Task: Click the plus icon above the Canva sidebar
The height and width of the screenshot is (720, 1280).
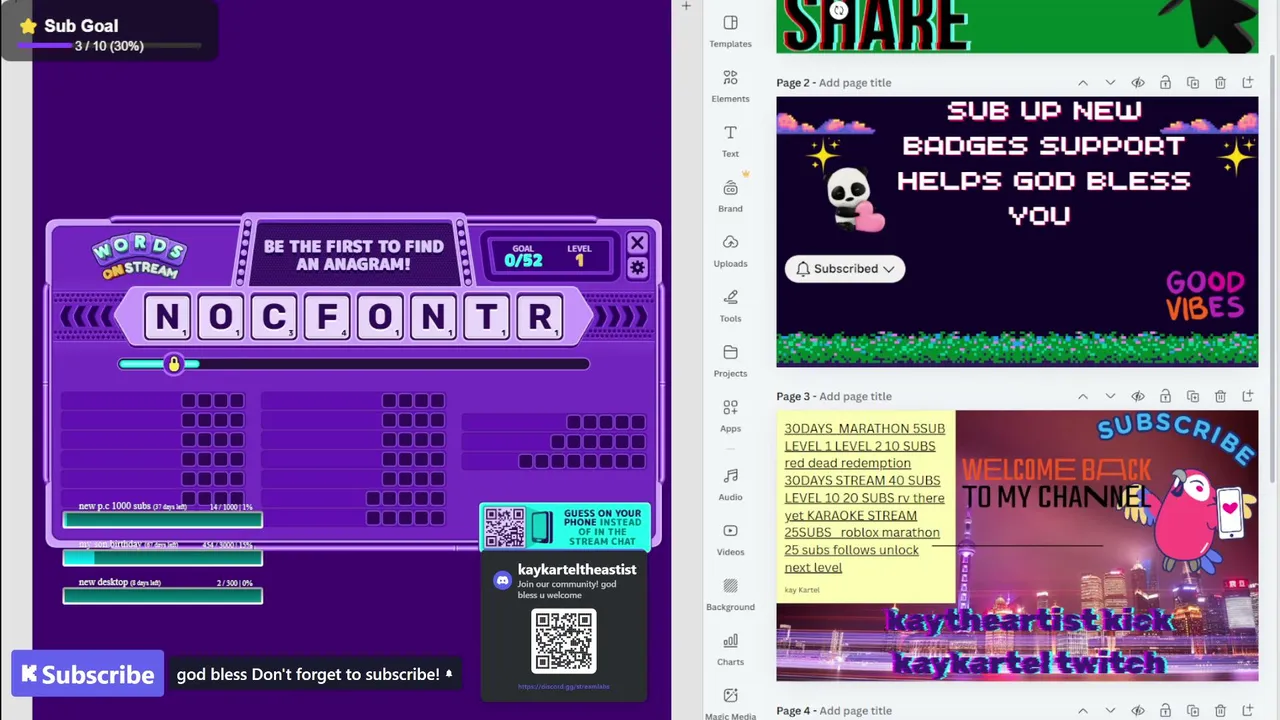Action: pyautogui.click(x=686, y=7)
